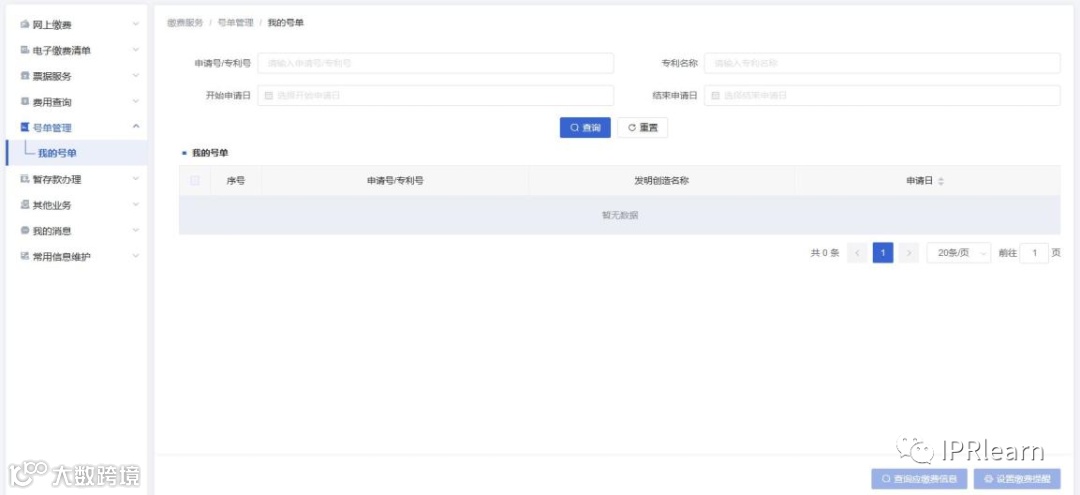Expand the 费用查询 menu chevron
This screenshot has height=495, width=1080.
(x=136, y=101)
